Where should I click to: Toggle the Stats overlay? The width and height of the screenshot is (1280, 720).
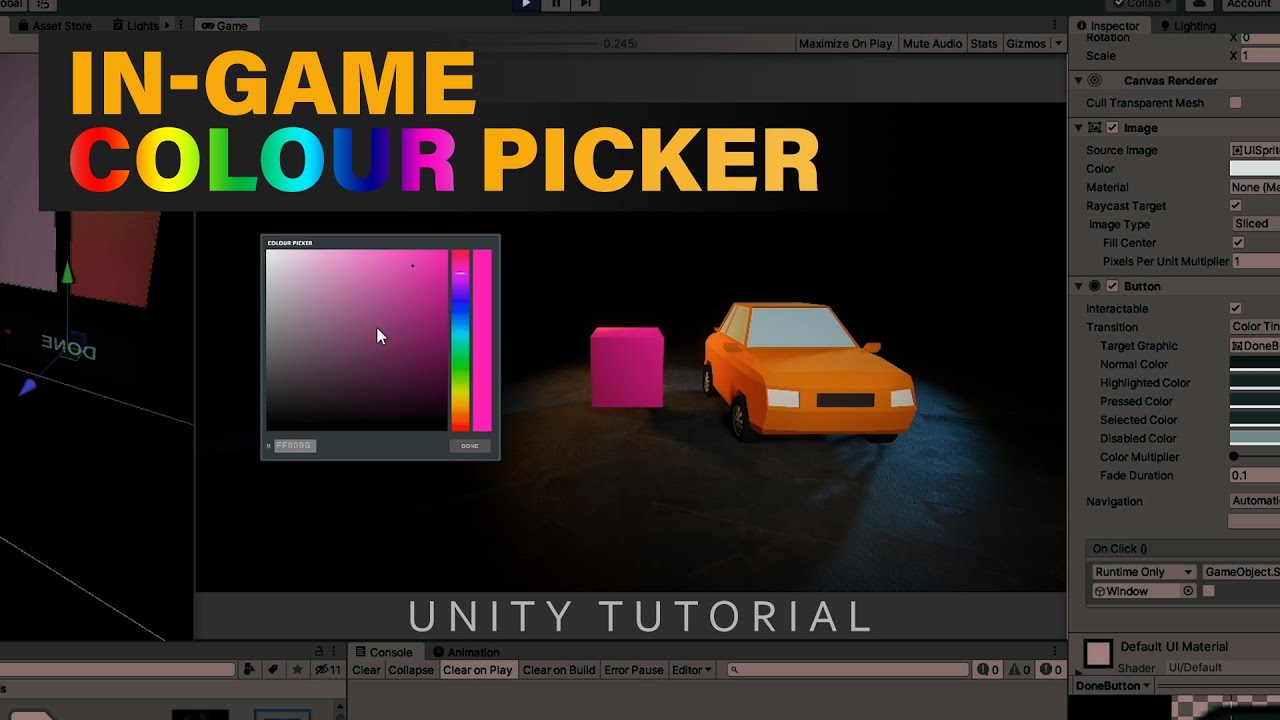(984, 44)
